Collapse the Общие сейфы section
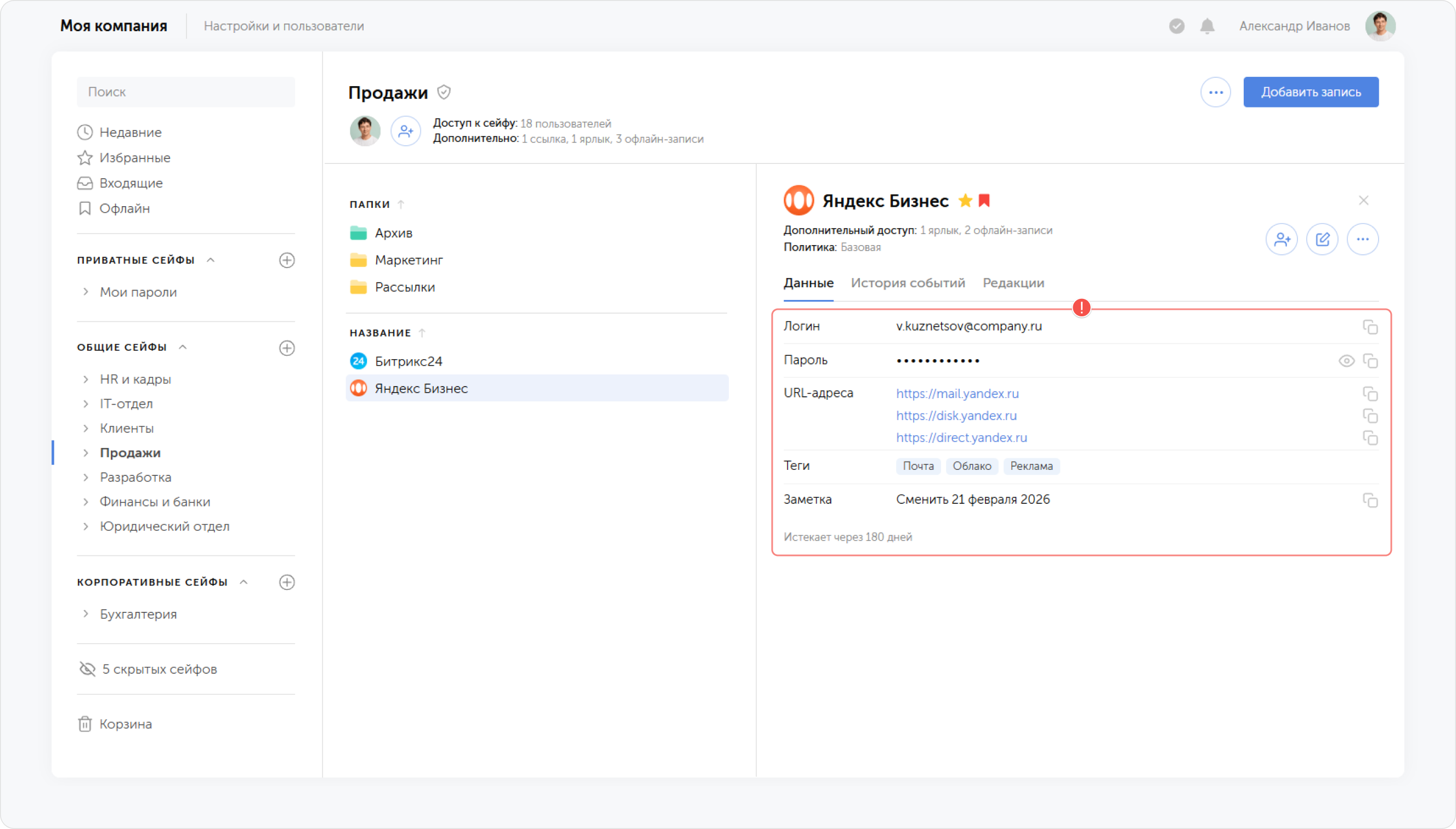 pyautogui.click(x=183, y=347)
